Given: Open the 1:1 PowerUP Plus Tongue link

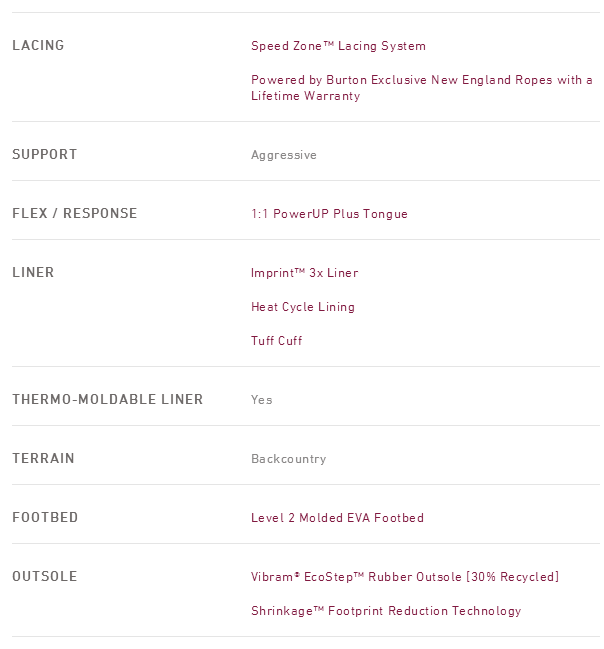Looking at the screenshot, I should pos(329,214).
